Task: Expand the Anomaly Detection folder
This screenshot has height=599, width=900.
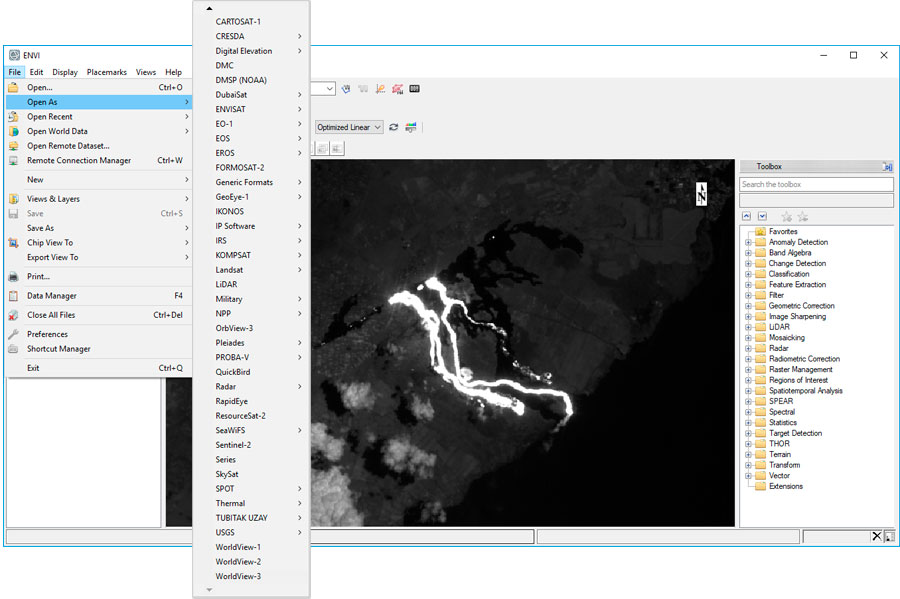Action: click(x=748, y=243)
